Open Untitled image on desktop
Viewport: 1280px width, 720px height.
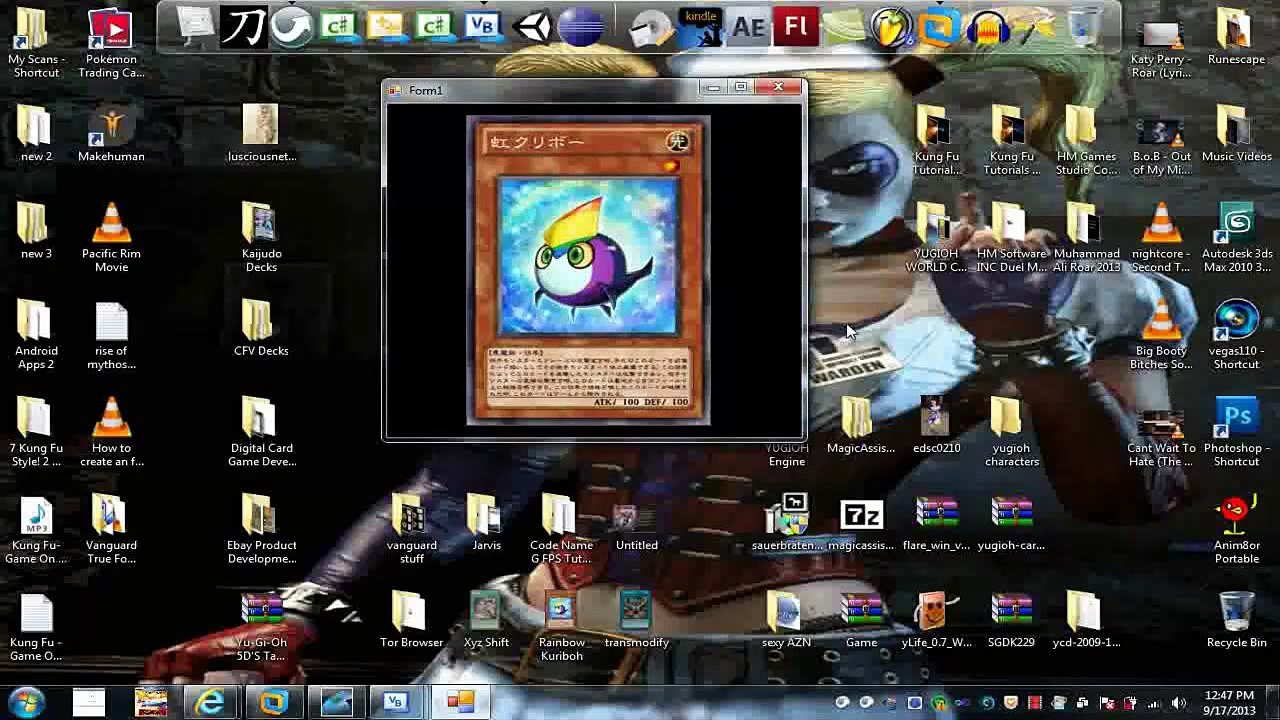[x=636, y=523]
